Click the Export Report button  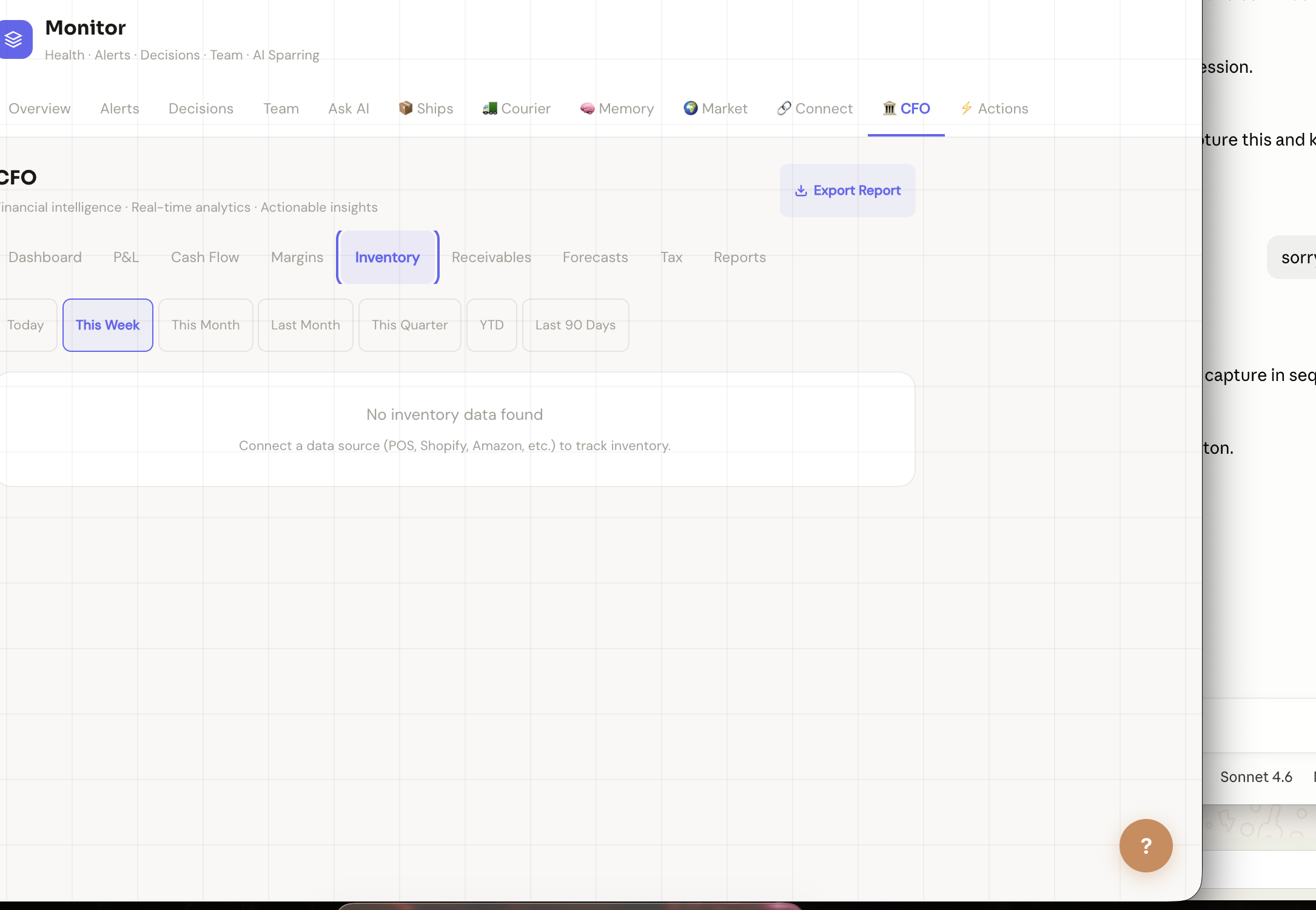coord(847,190)
